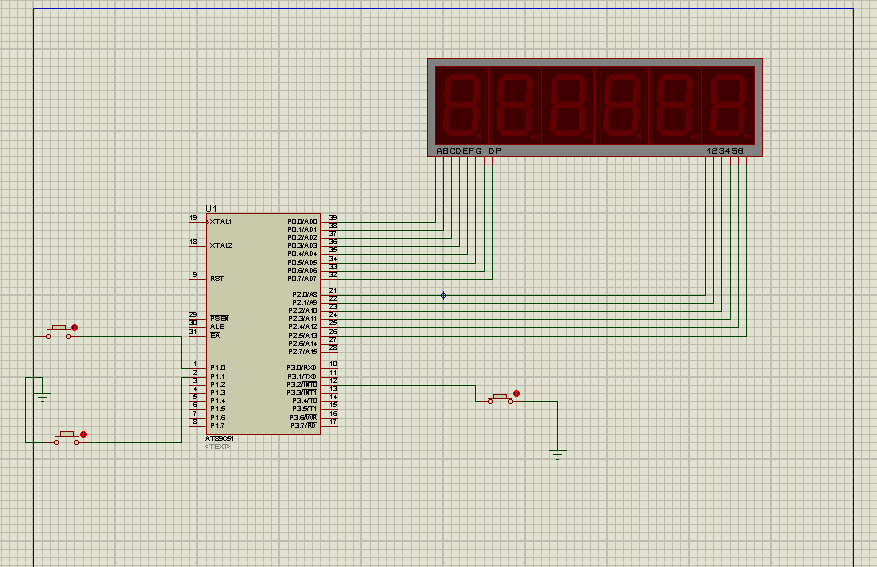Click pin number 39 at P0.0

point(333,218)
